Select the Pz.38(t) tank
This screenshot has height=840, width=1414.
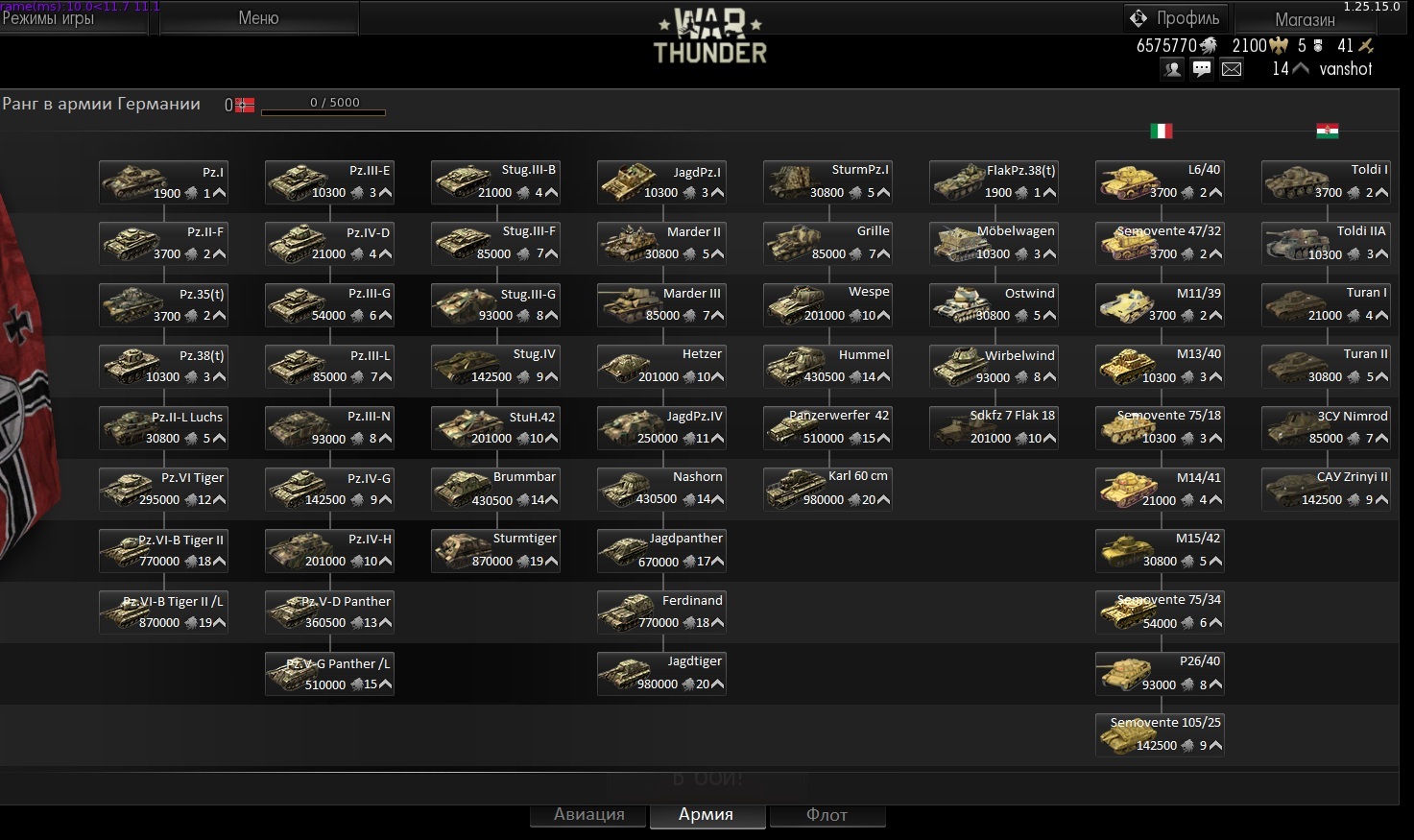(x=163, y=367)
